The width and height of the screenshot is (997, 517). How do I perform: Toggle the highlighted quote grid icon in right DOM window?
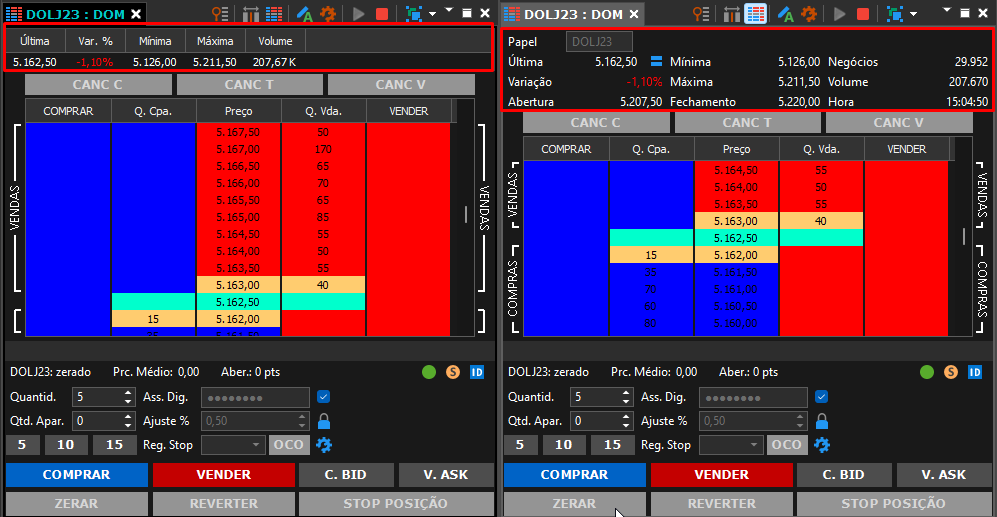pos(755,13)
